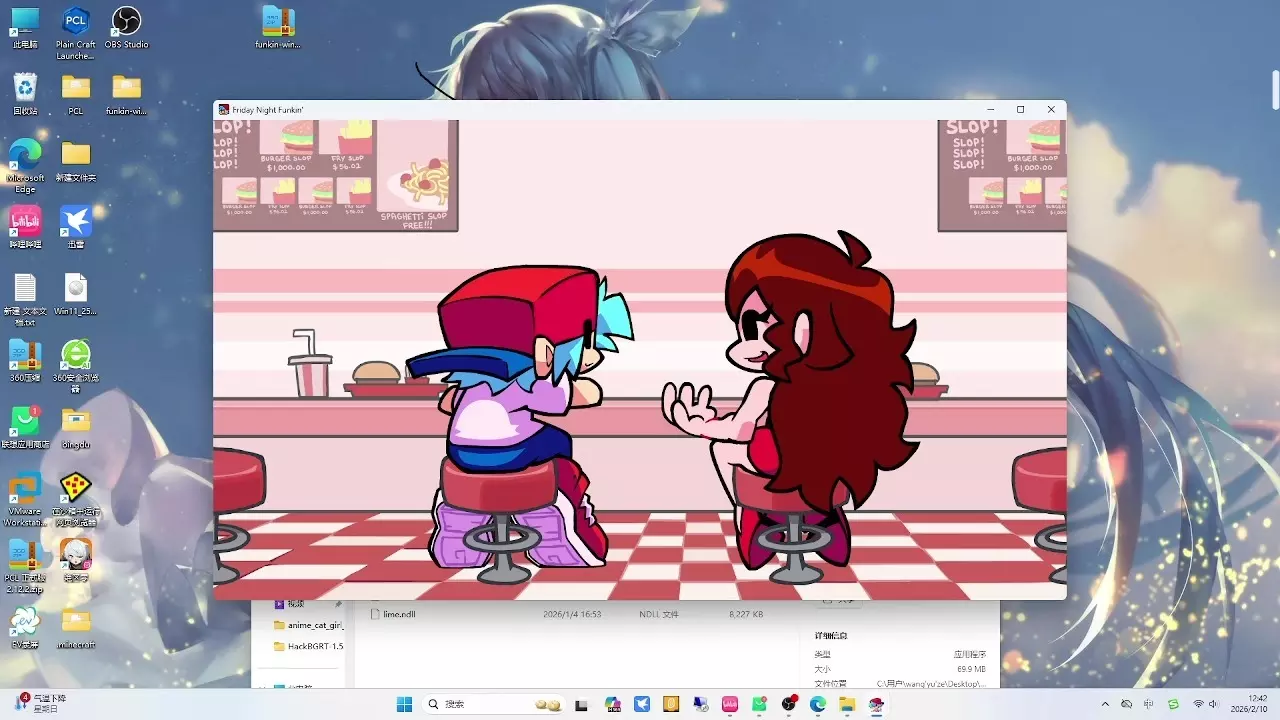This screenshot has width=1280, height=720.
Task: Open the Wi-Fi network tray icon
Action: [1197, 704]
